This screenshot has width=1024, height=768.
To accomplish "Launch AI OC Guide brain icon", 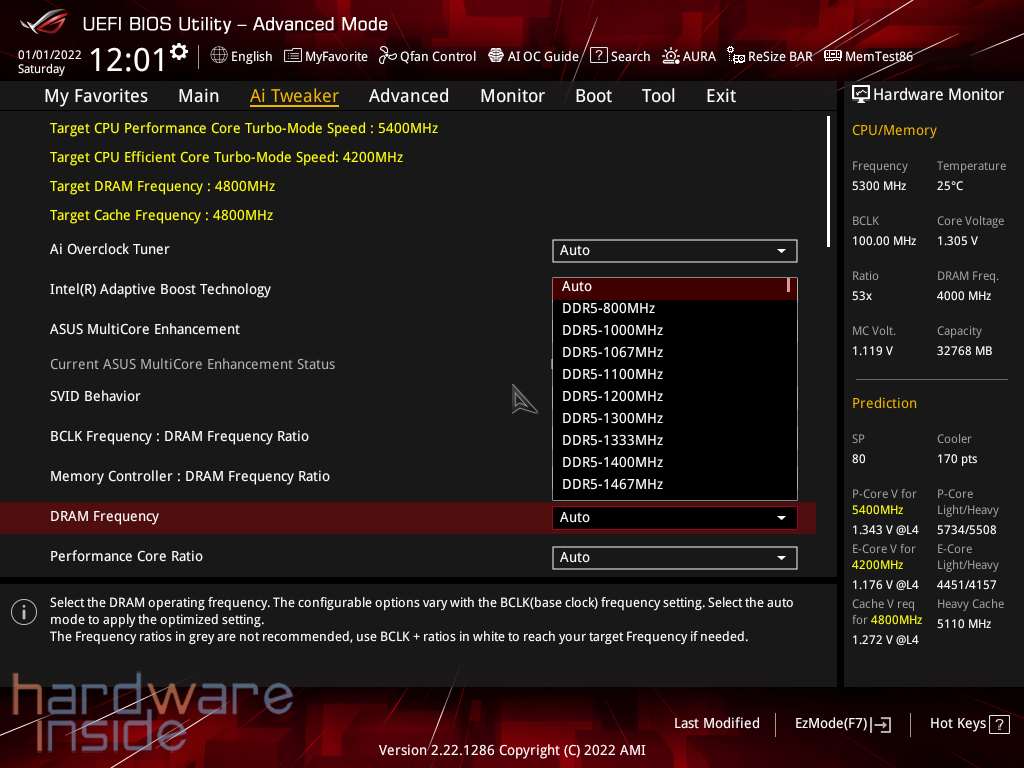I will 496,56.
